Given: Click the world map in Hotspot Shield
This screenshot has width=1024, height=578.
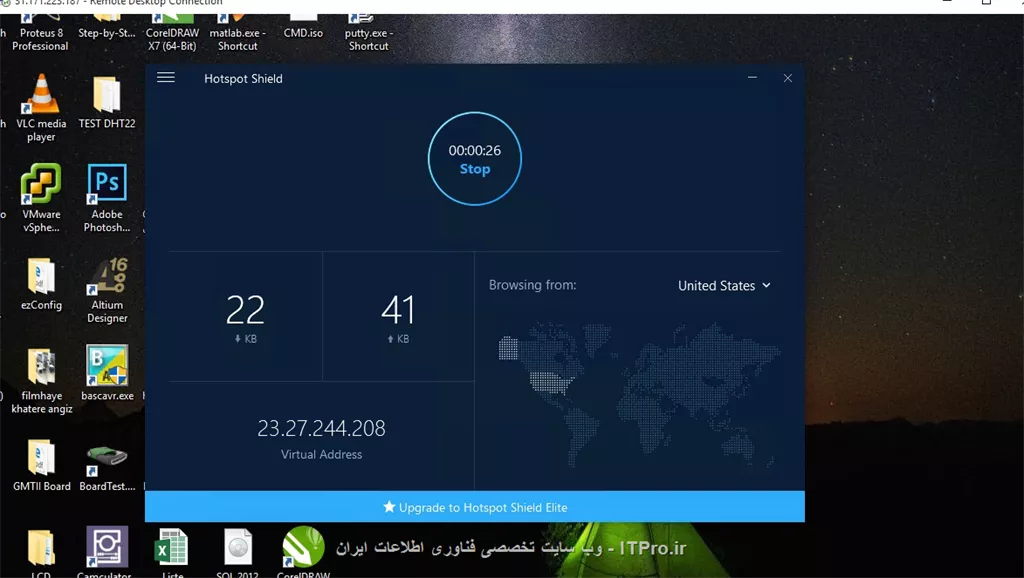Looking at the screenshot, I should click(x=638, y=394).
